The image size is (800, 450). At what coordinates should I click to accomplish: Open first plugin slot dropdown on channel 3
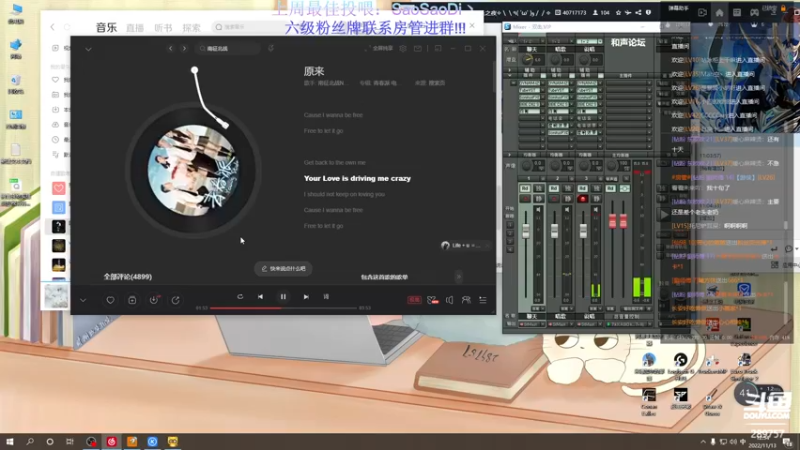pyautogui.click(x=600, y=83)
